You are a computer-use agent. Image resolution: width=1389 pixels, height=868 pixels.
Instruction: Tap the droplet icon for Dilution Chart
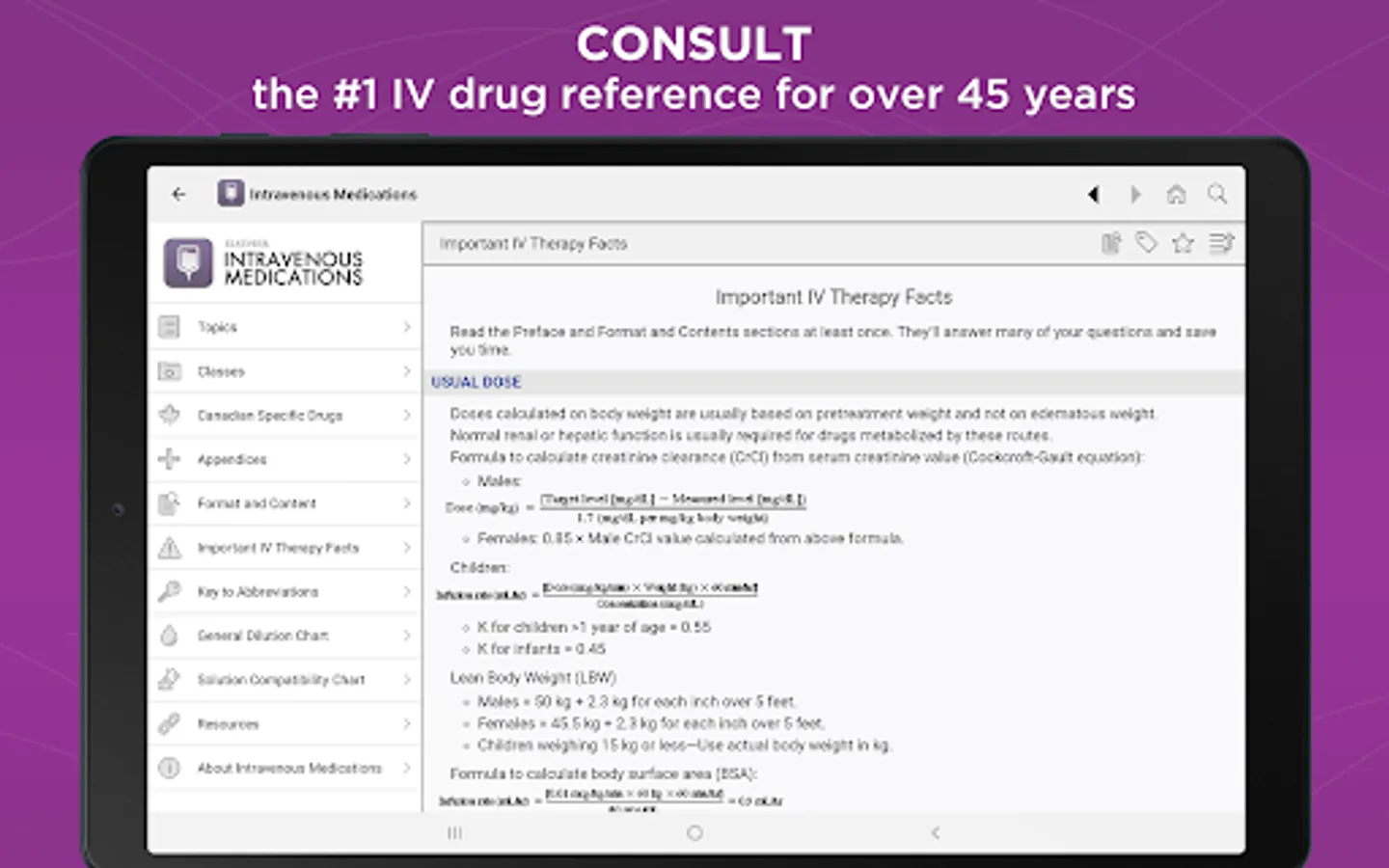point(169,636)
